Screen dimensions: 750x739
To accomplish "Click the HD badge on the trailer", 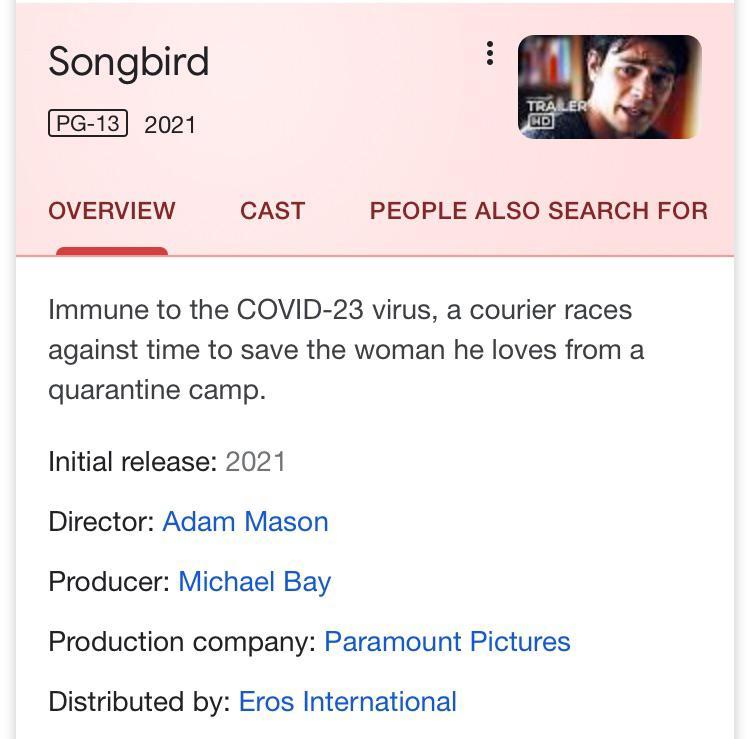I will point(541,121).
